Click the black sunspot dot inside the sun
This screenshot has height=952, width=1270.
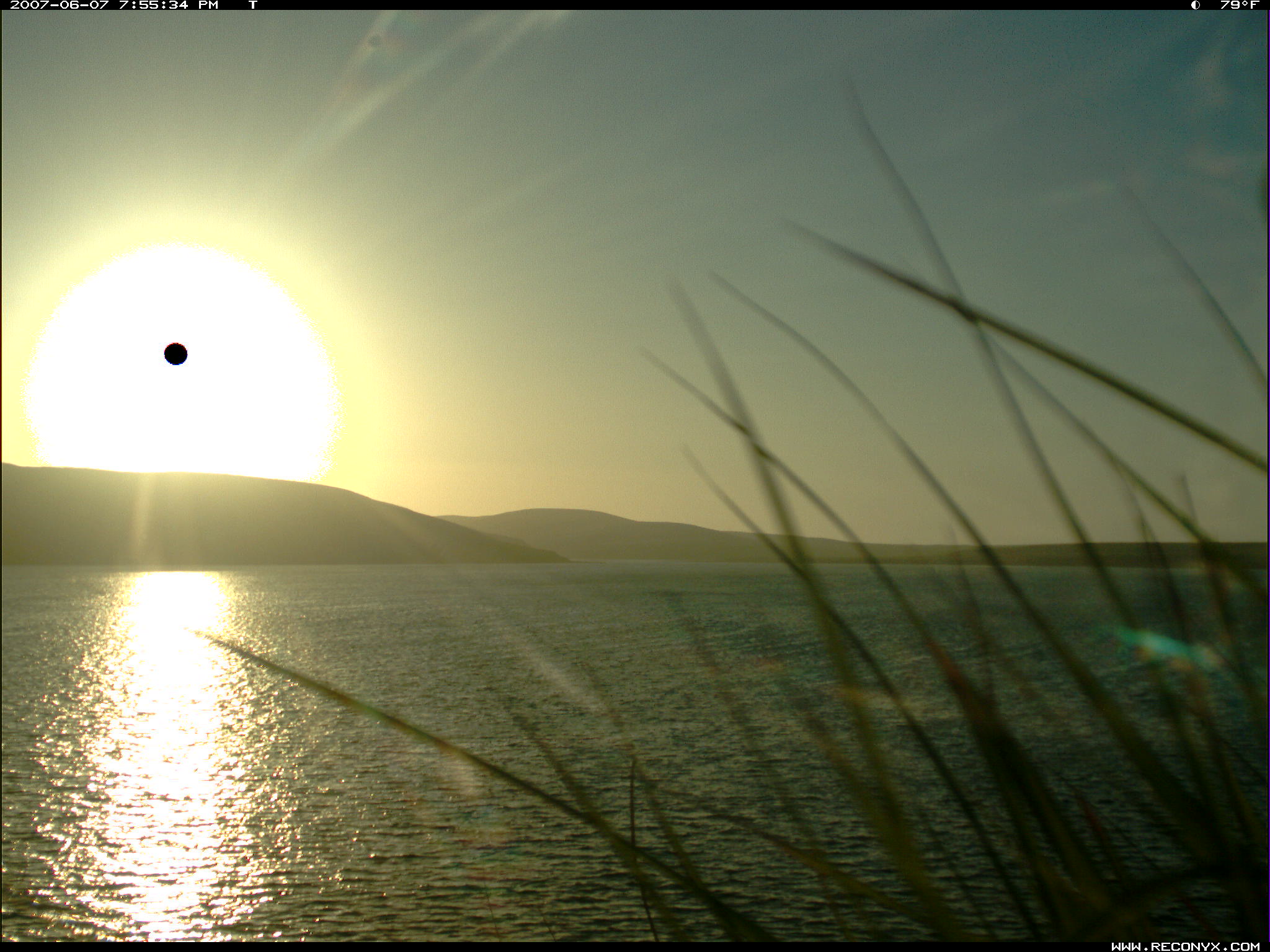175,354
